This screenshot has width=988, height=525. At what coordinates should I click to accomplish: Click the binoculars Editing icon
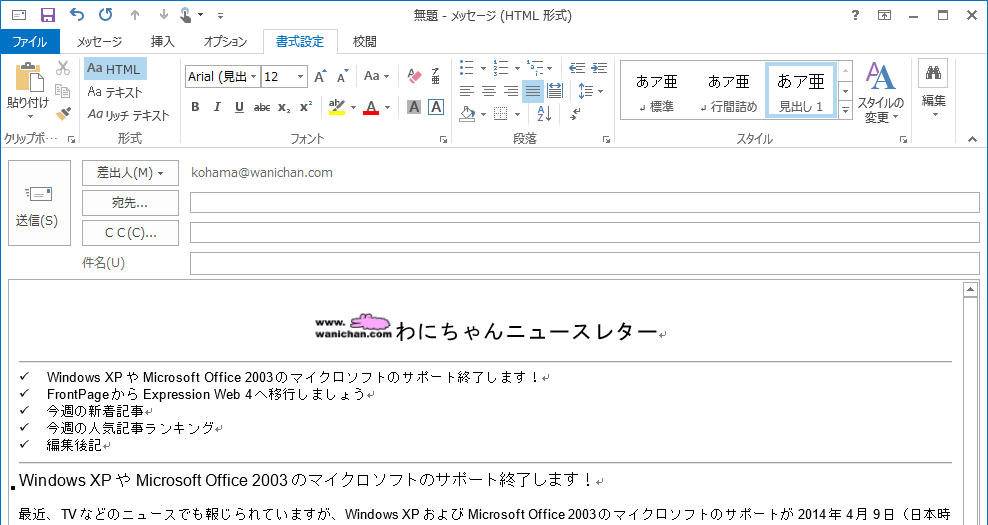point(933,74)
